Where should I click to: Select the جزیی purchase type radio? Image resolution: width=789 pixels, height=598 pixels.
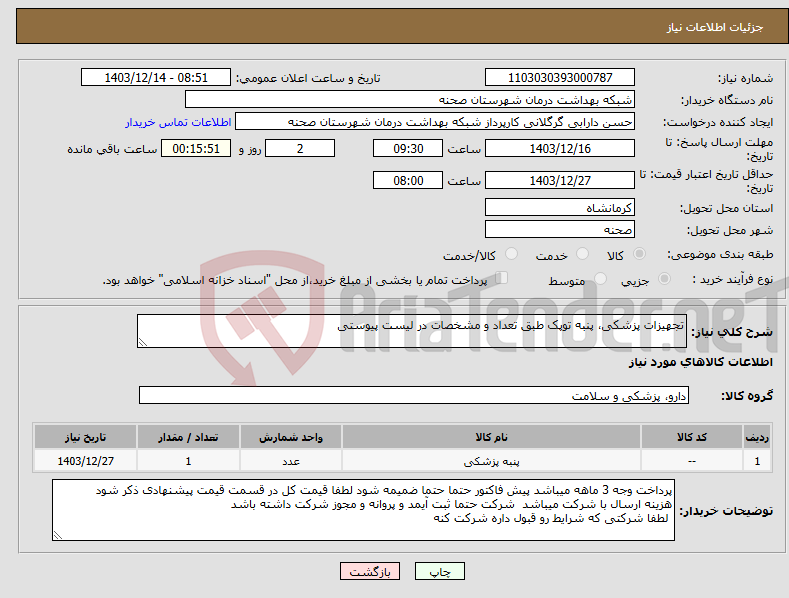click(664, 279)
